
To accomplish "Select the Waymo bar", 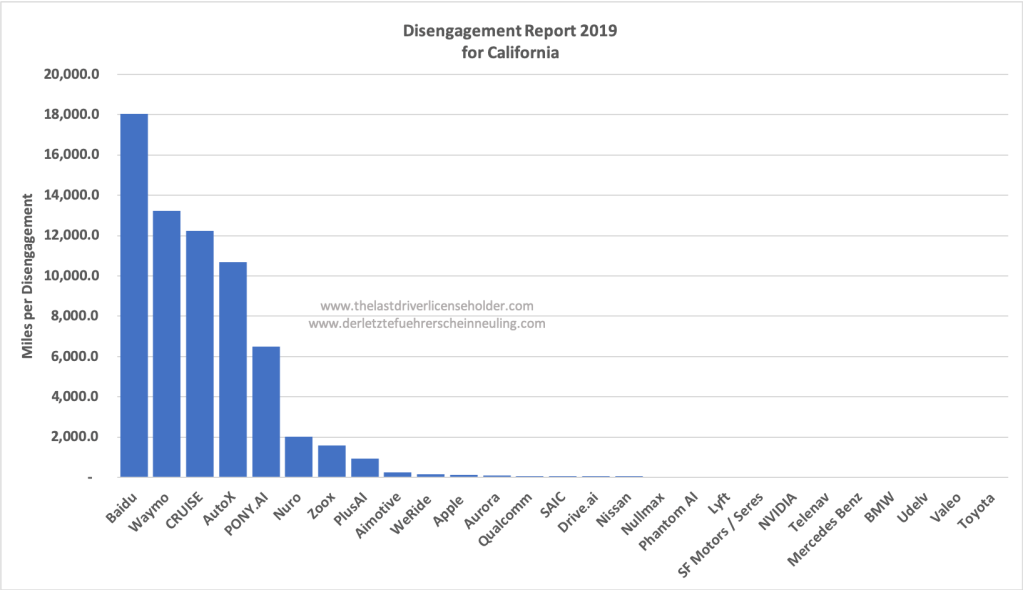I will [x=167, y=344].
